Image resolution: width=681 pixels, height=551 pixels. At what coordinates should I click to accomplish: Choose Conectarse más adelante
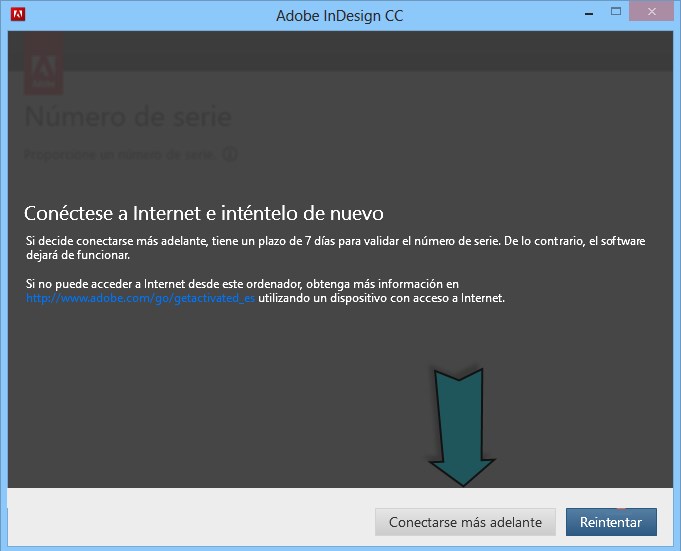click(x=465, y=522)
